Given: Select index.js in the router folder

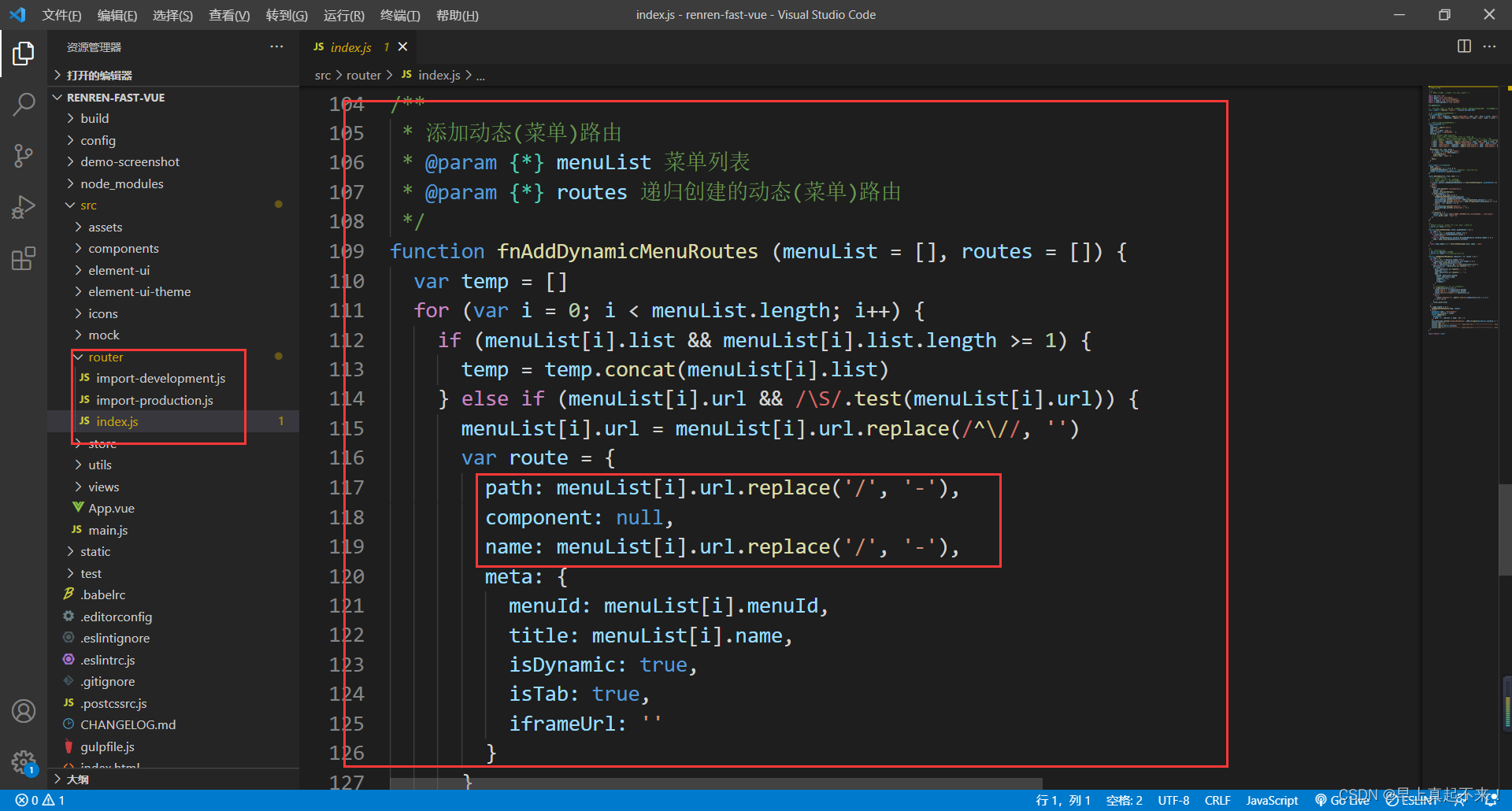Looking at the screenshot, I should coord(117,421).
